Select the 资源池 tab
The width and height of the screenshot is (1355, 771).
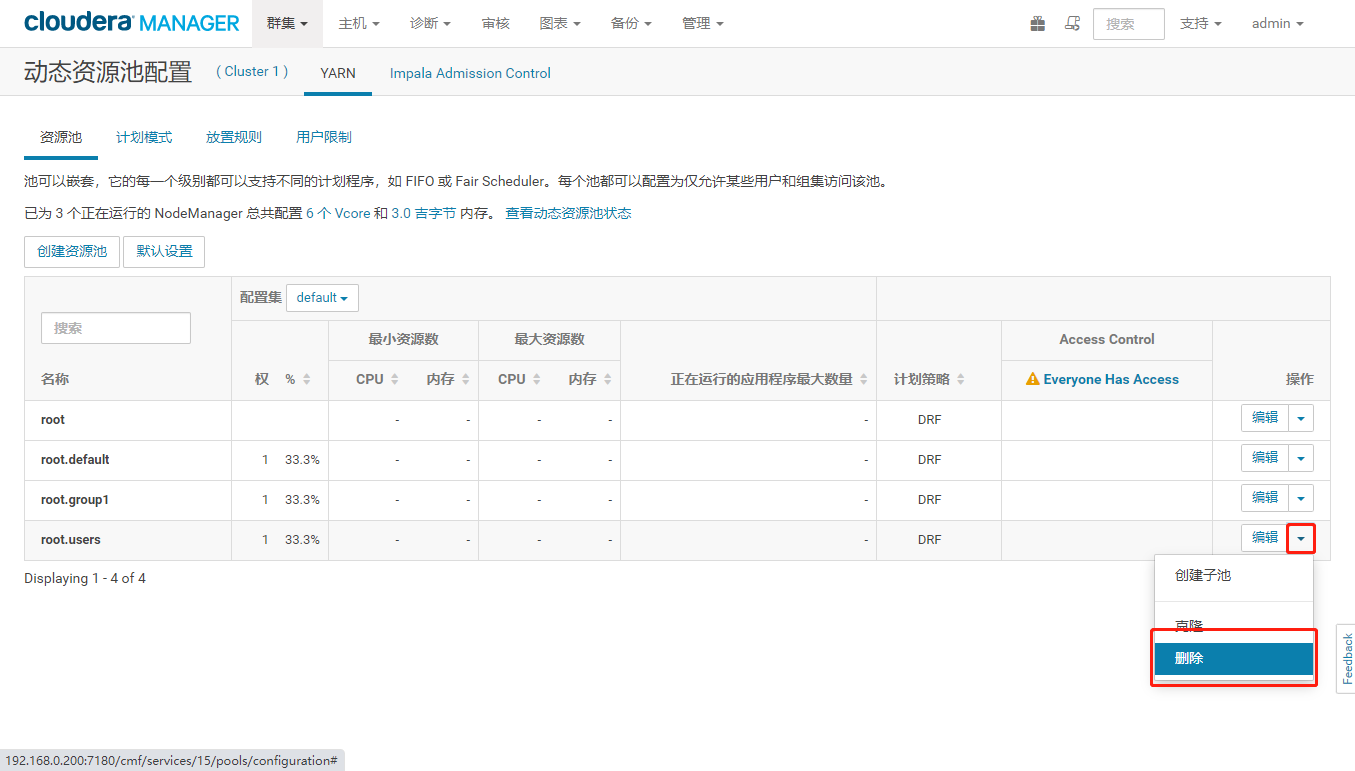click(61, 137)
